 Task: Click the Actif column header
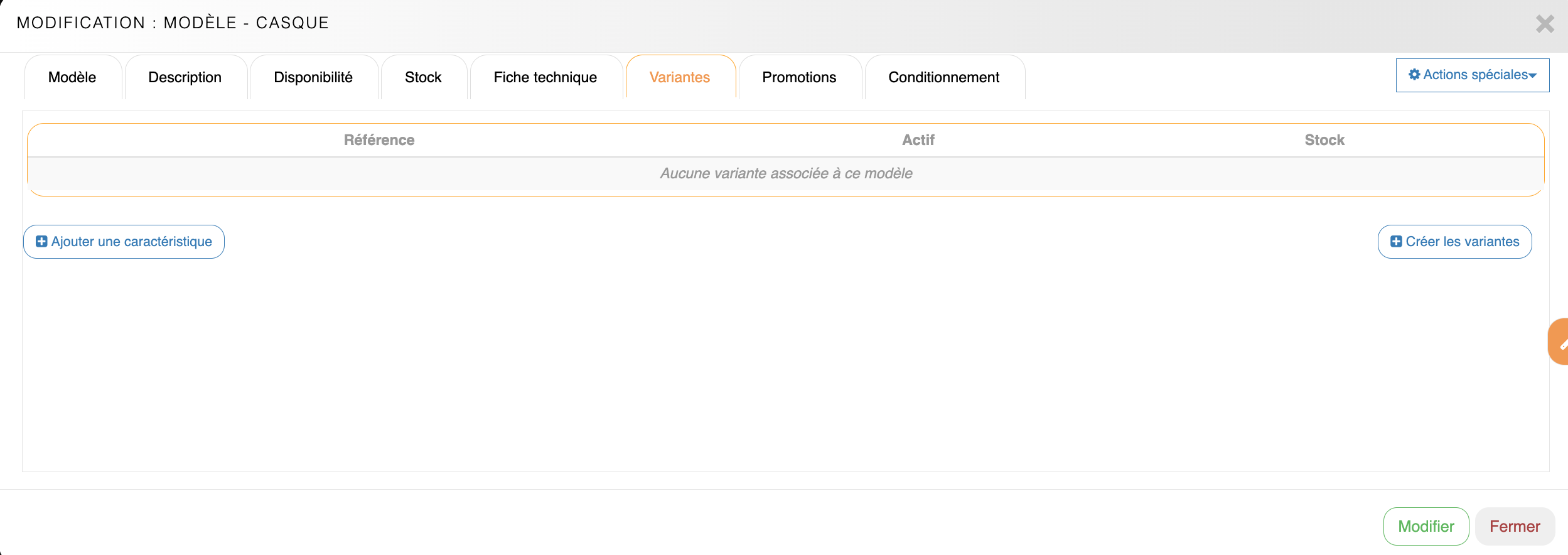[918, 140]
